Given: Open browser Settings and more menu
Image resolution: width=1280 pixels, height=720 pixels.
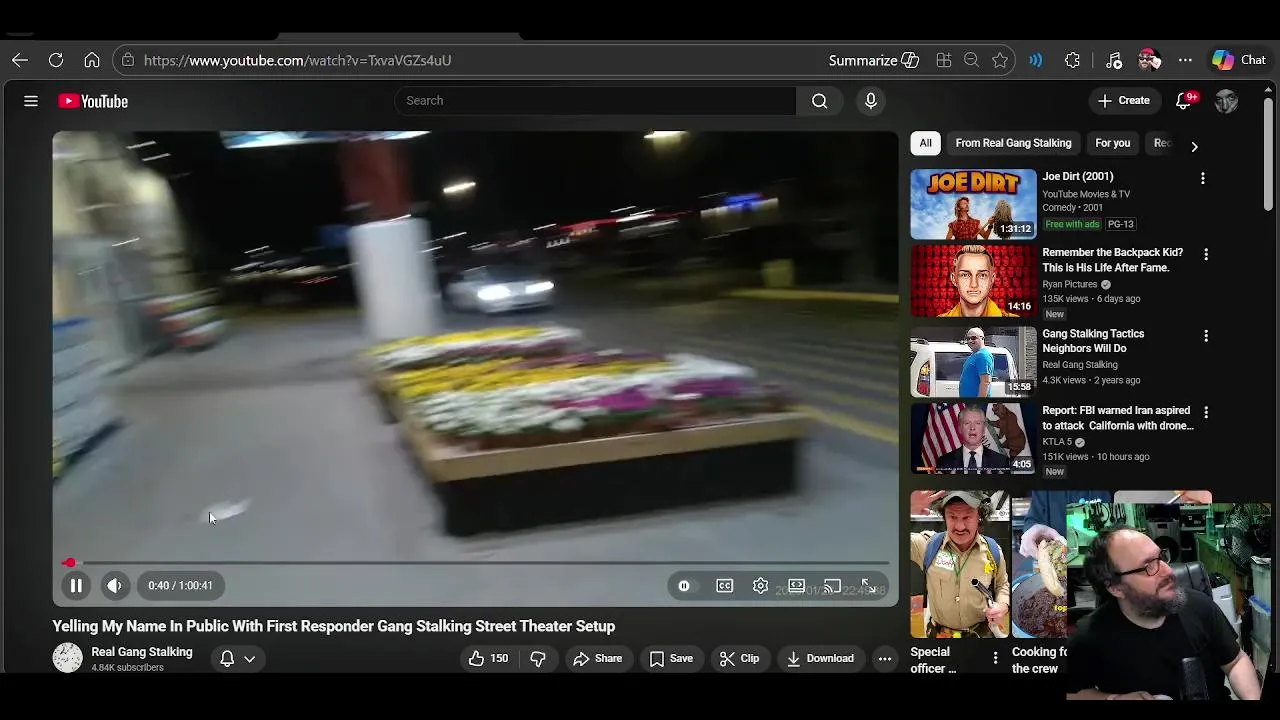Looking at the screenshot, I should pos(1185,60).
